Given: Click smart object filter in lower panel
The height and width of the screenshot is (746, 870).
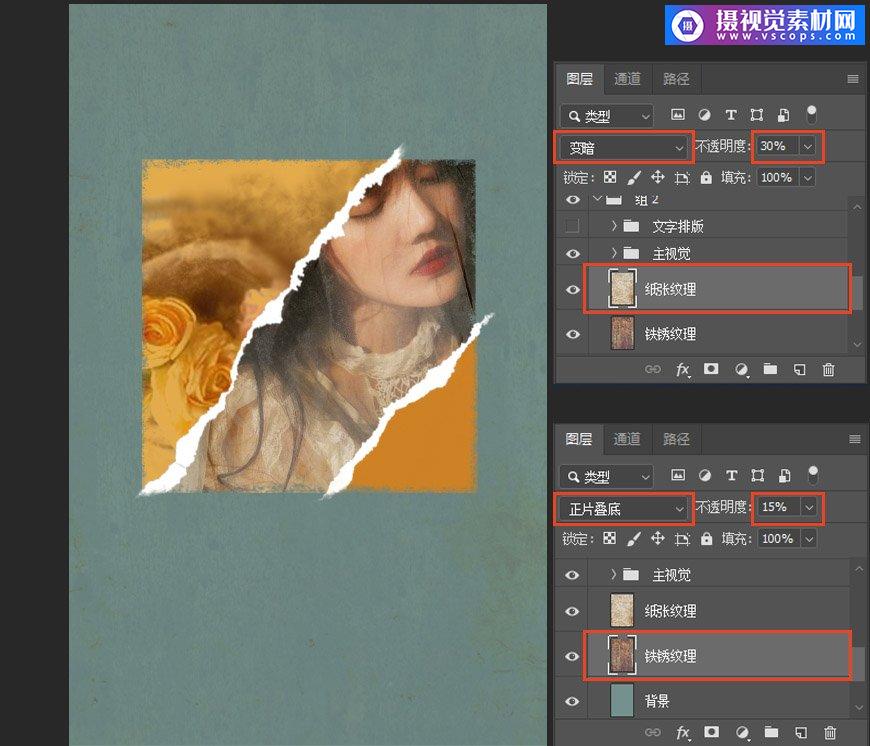Looking at the screenshot, I should click(x=785, y=475).
